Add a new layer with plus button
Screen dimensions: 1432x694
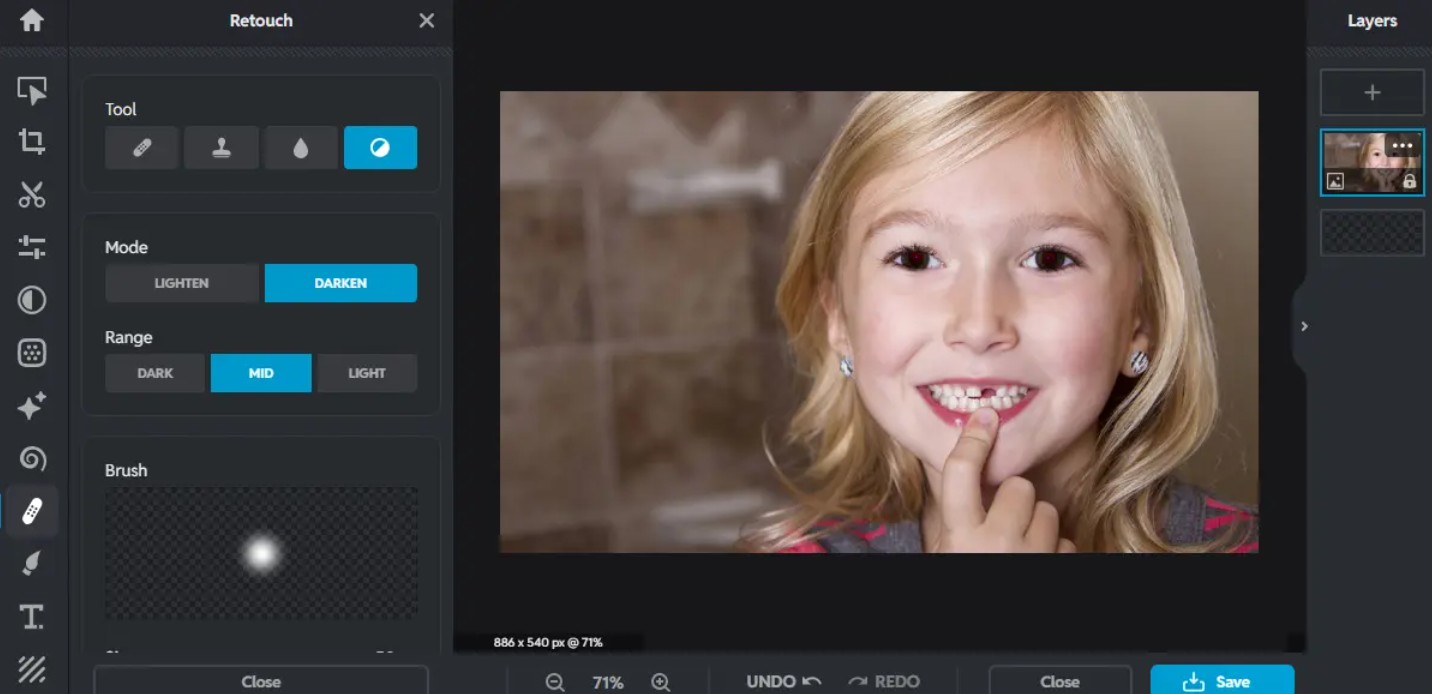click(1372, 92)
